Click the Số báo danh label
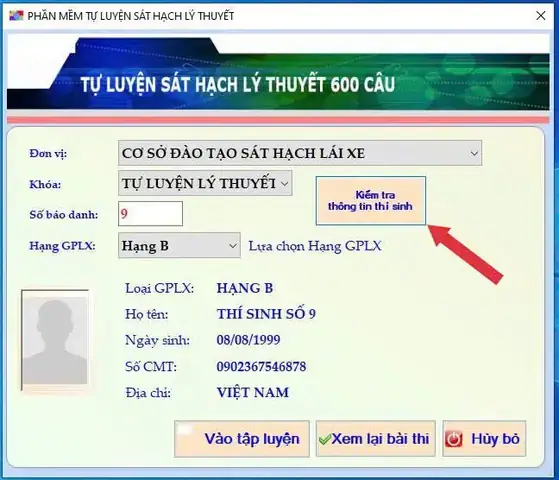Viewport: 559px width, 480px height. coord(63,215)
